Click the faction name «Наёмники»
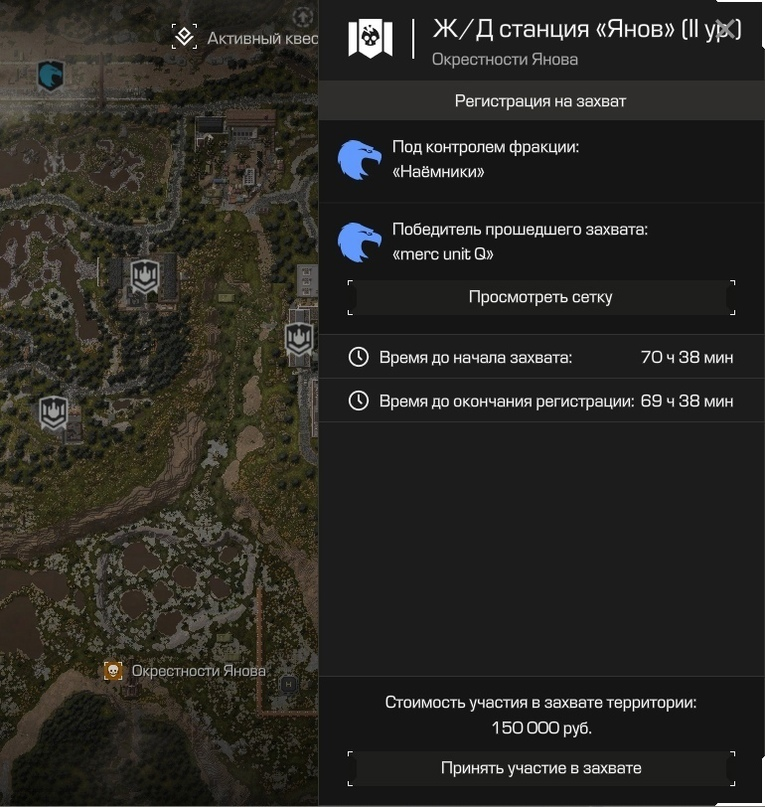765x807 pixels. (x=438, y=172)
